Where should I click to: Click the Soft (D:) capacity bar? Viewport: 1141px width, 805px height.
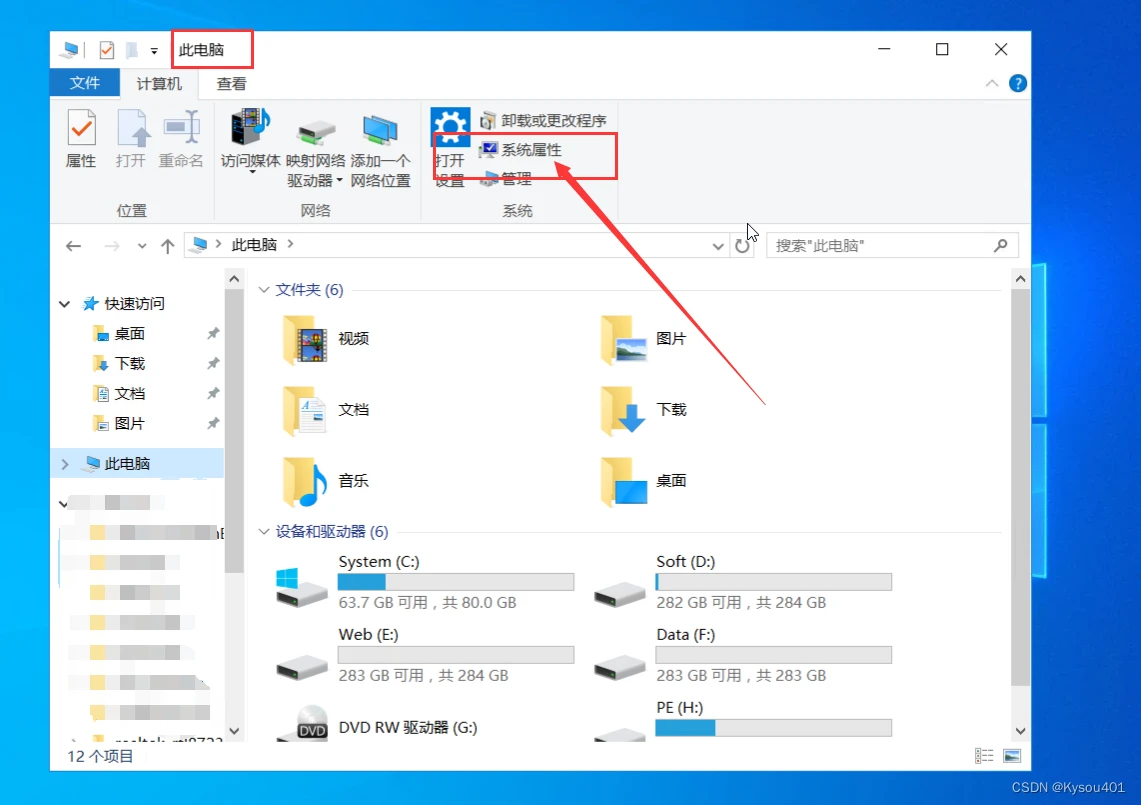[774, 582]
